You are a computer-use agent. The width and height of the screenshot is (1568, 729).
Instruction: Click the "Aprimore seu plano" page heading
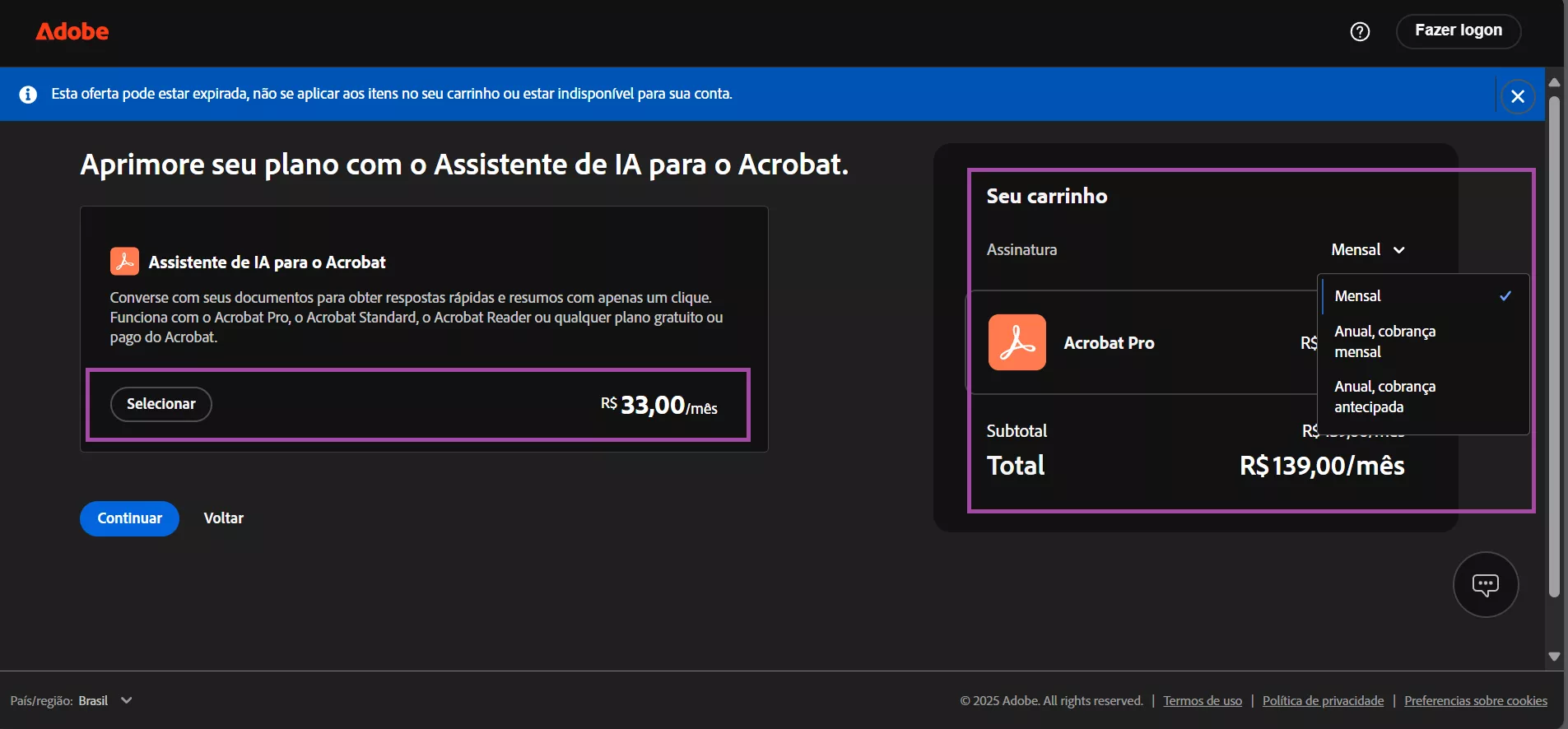pyautogui.click(x=464, y=165)
